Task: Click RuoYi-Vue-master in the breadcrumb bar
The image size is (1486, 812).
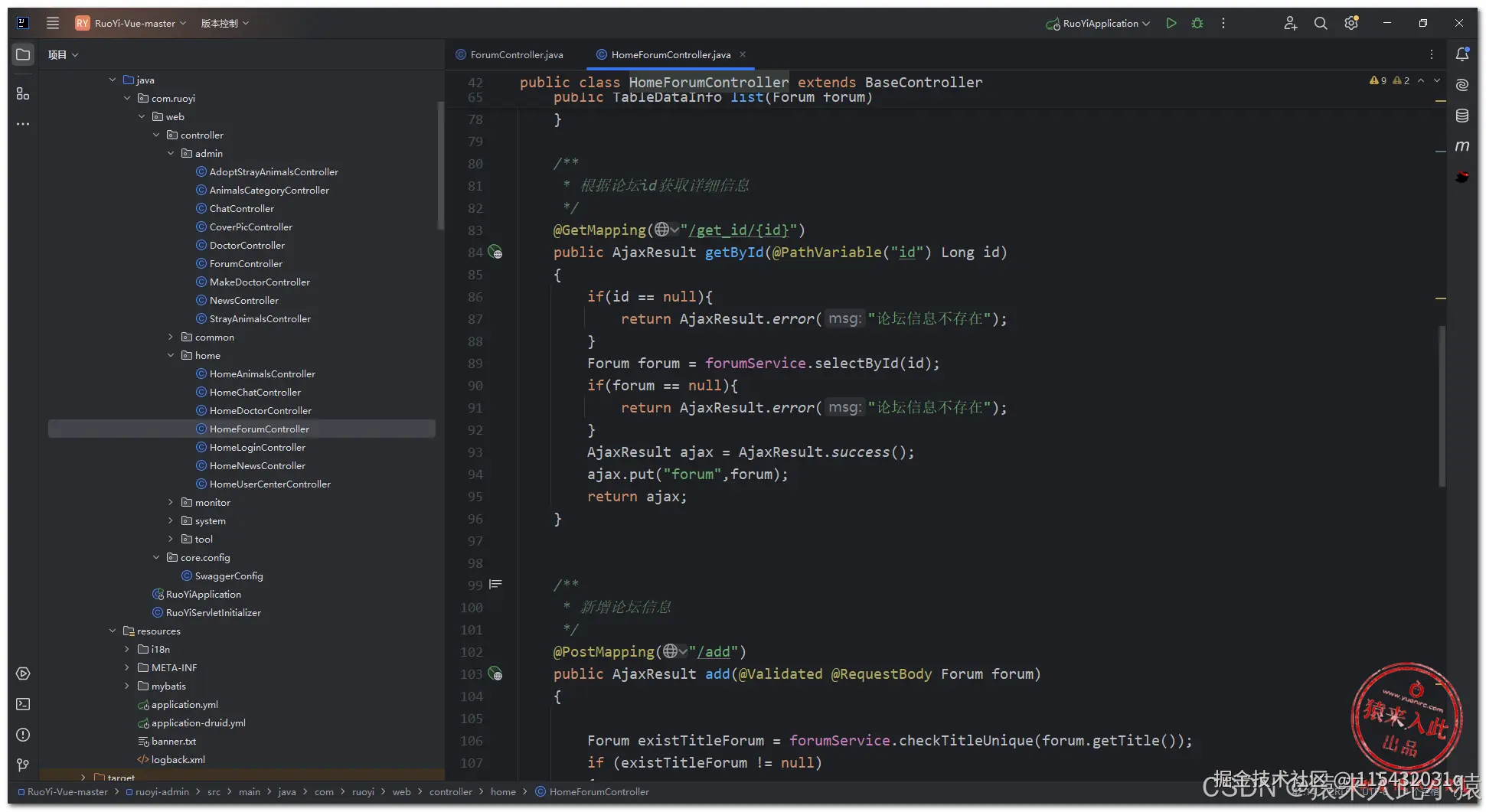Action: 63,791
